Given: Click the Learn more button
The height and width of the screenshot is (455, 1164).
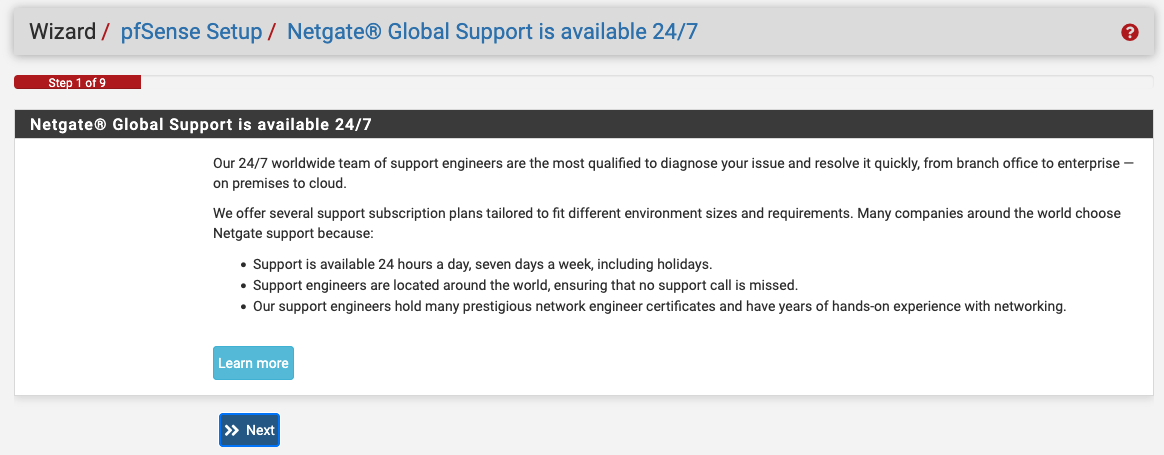Looking at the screenshot, I should click(253, 363).
